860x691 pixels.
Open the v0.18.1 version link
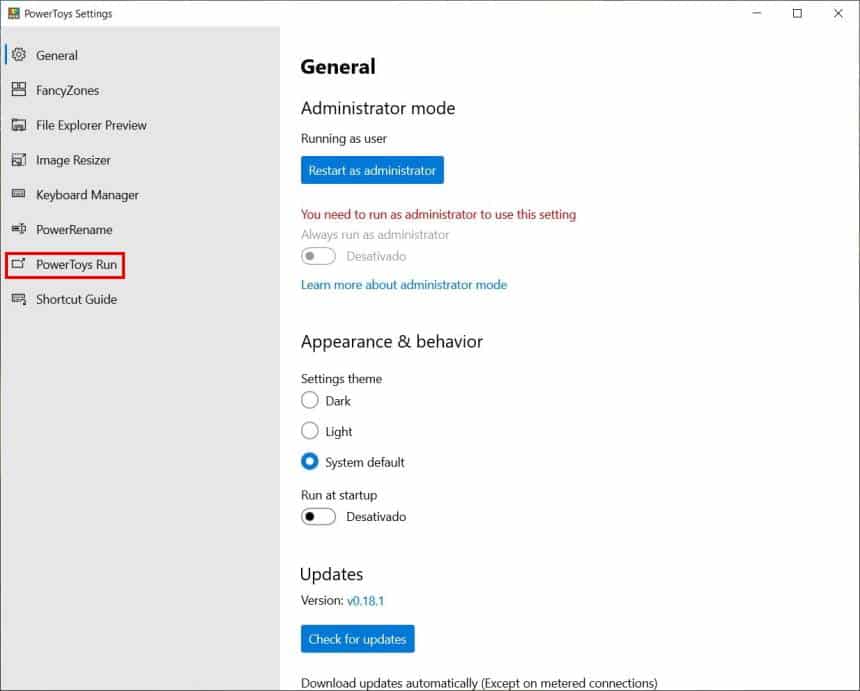coord(366,601)
